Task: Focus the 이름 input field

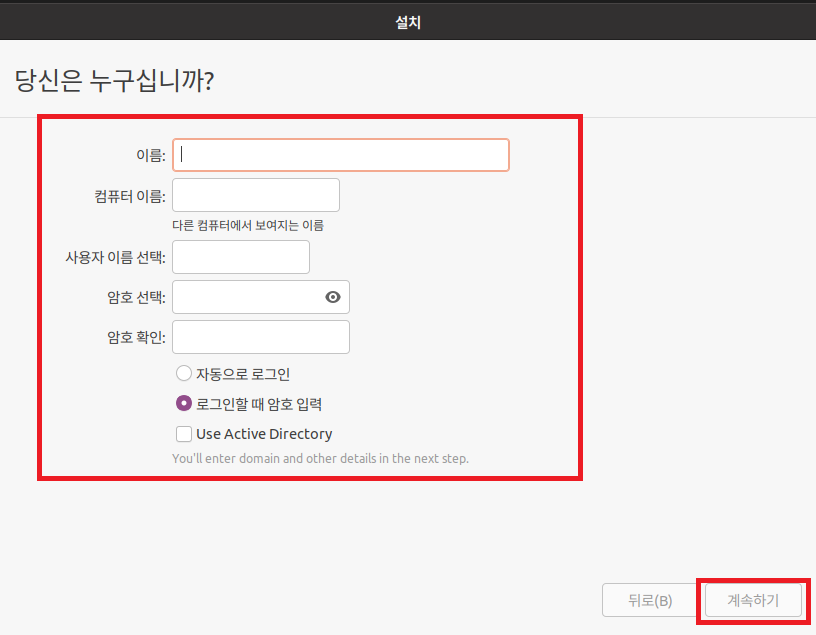Action: click(x=341, y=155)
